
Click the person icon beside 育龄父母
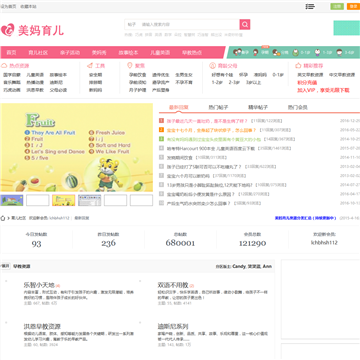point(212,66)
